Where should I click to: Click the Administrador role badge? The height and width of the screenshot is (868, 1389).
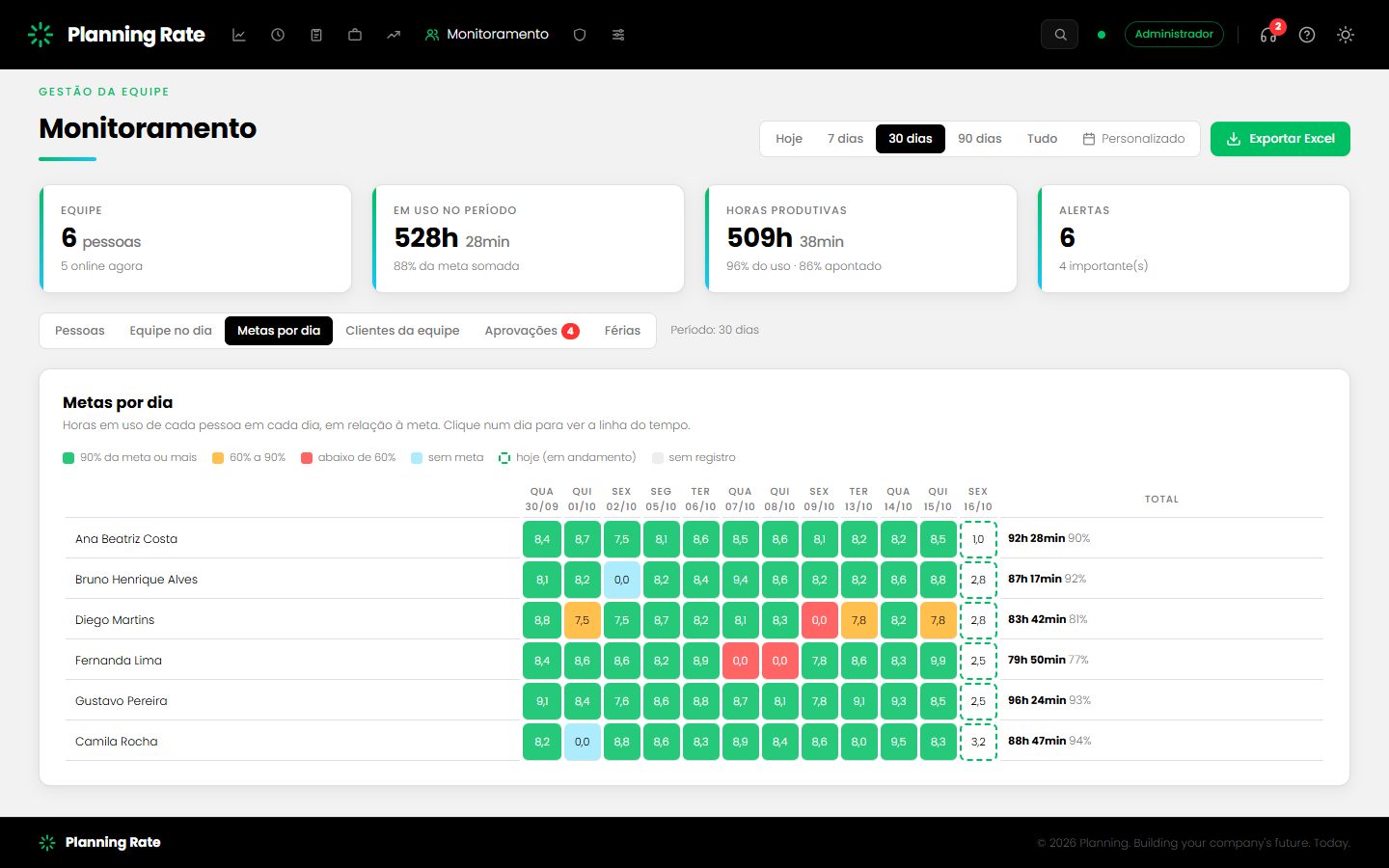point(1174,35)
